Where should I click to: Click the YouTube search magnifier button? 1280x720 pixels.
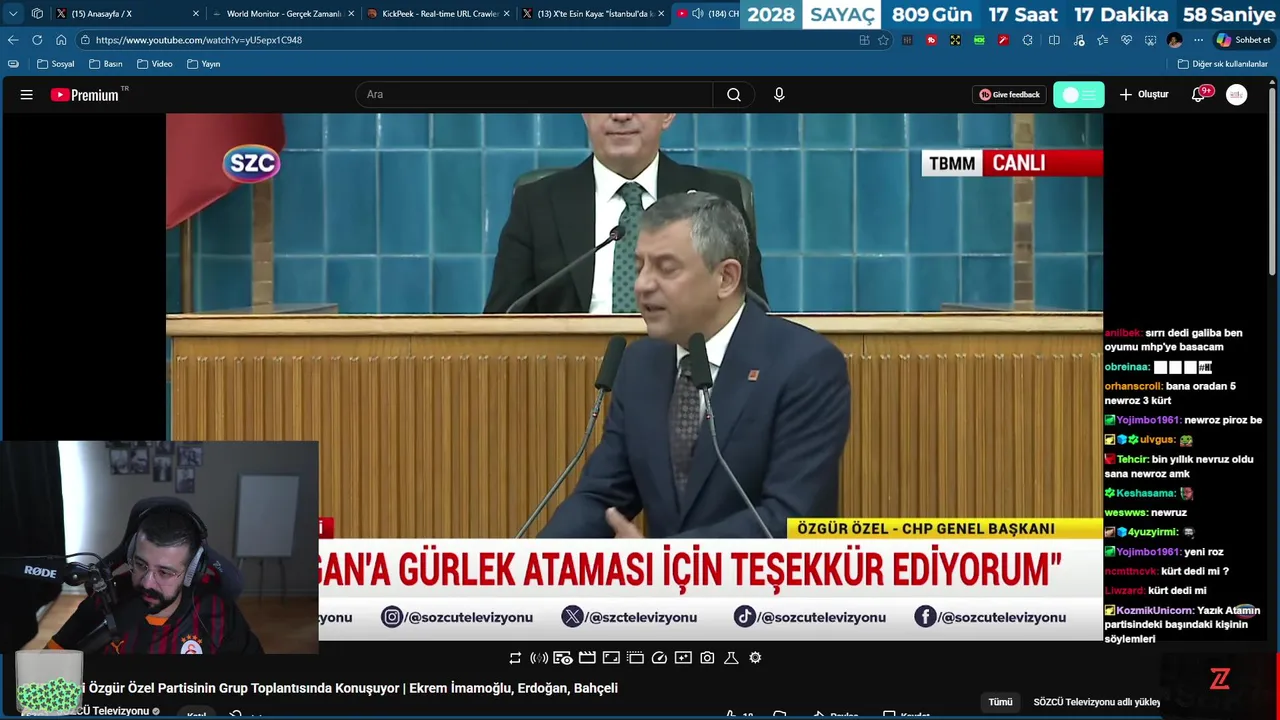click(x=734, y=94)
